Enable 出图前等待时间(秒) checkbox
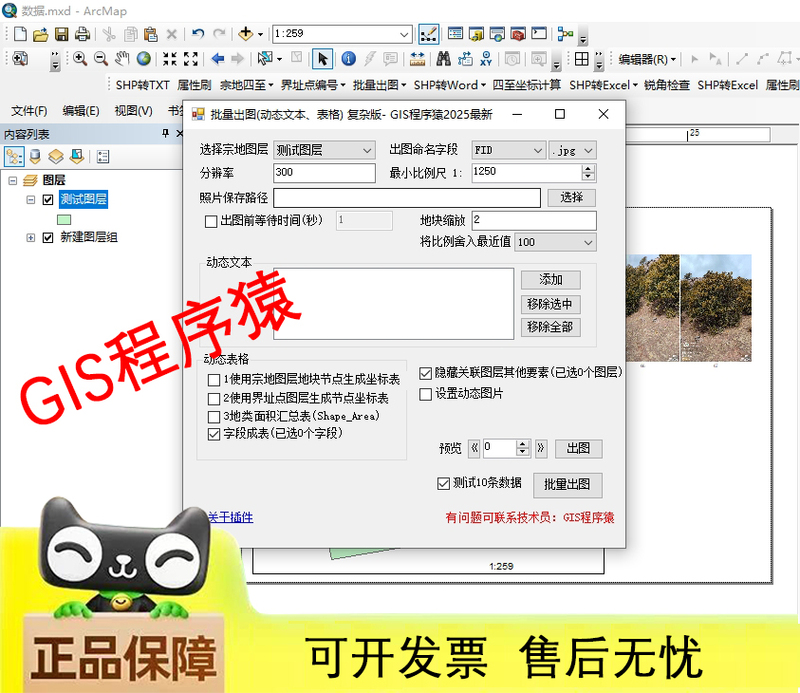 tap(211, 221)
